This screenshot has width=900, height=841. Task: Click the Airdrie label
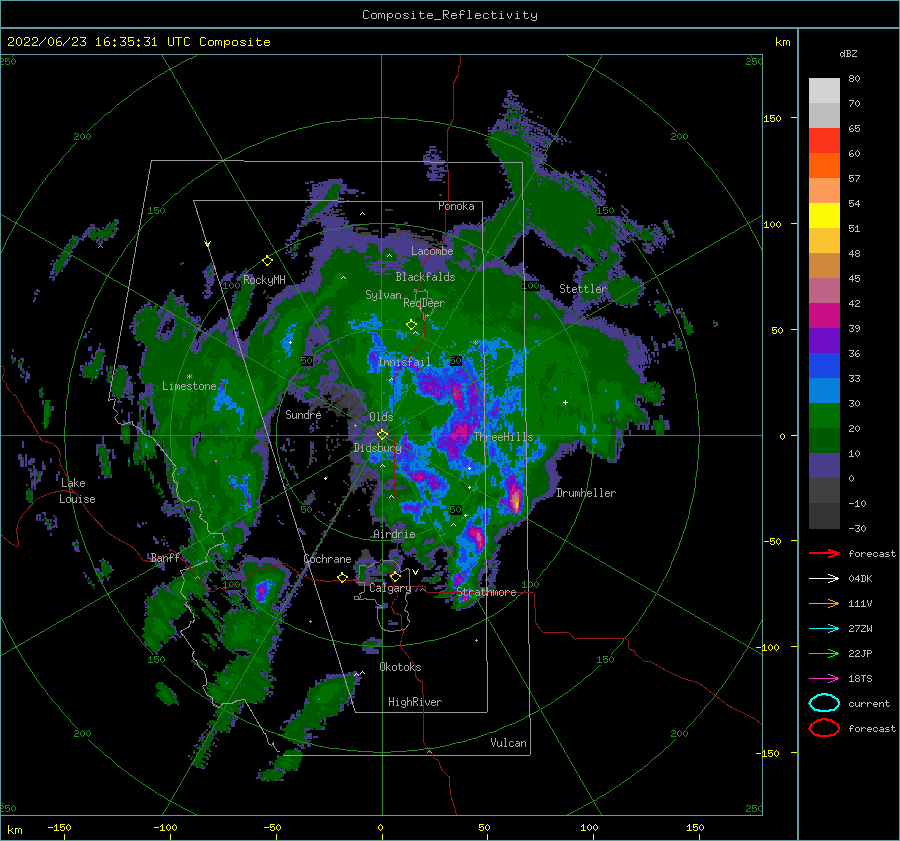tap(394, 534)
